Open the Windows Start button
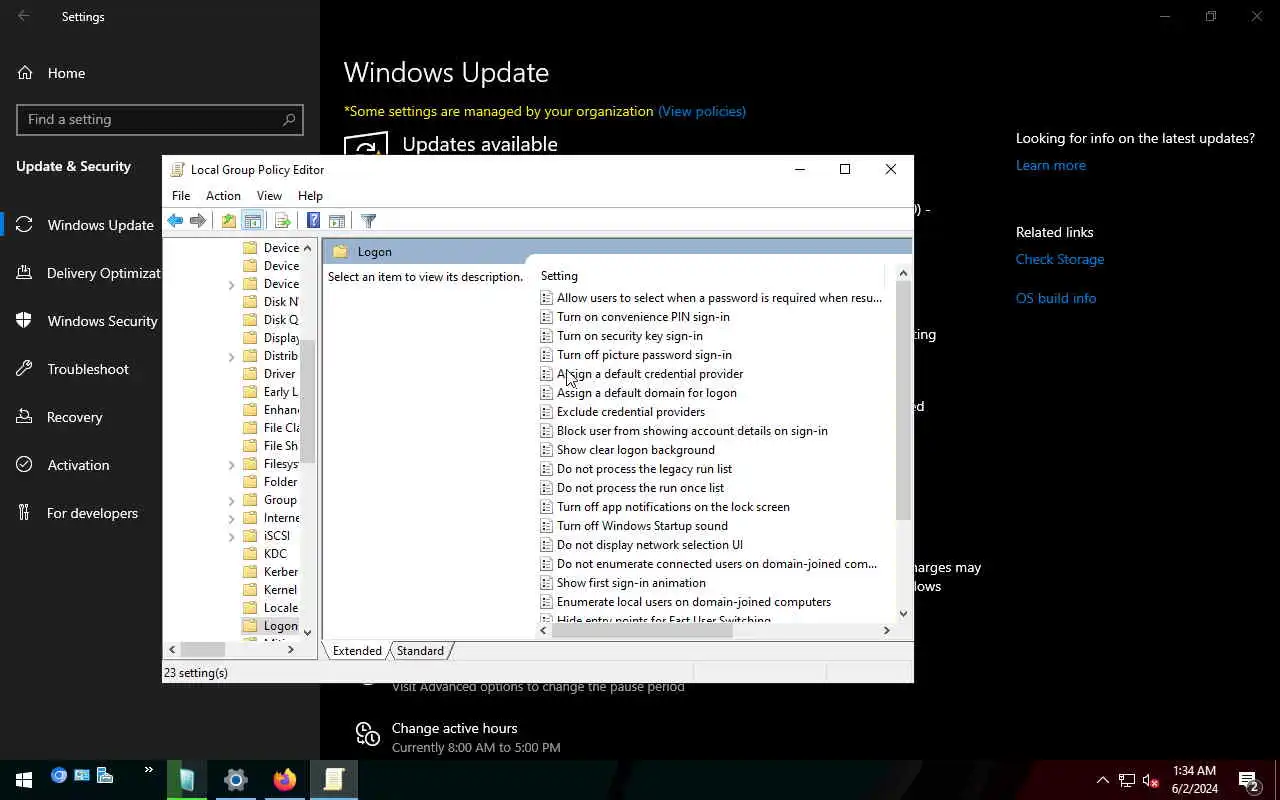 [24, 779]
